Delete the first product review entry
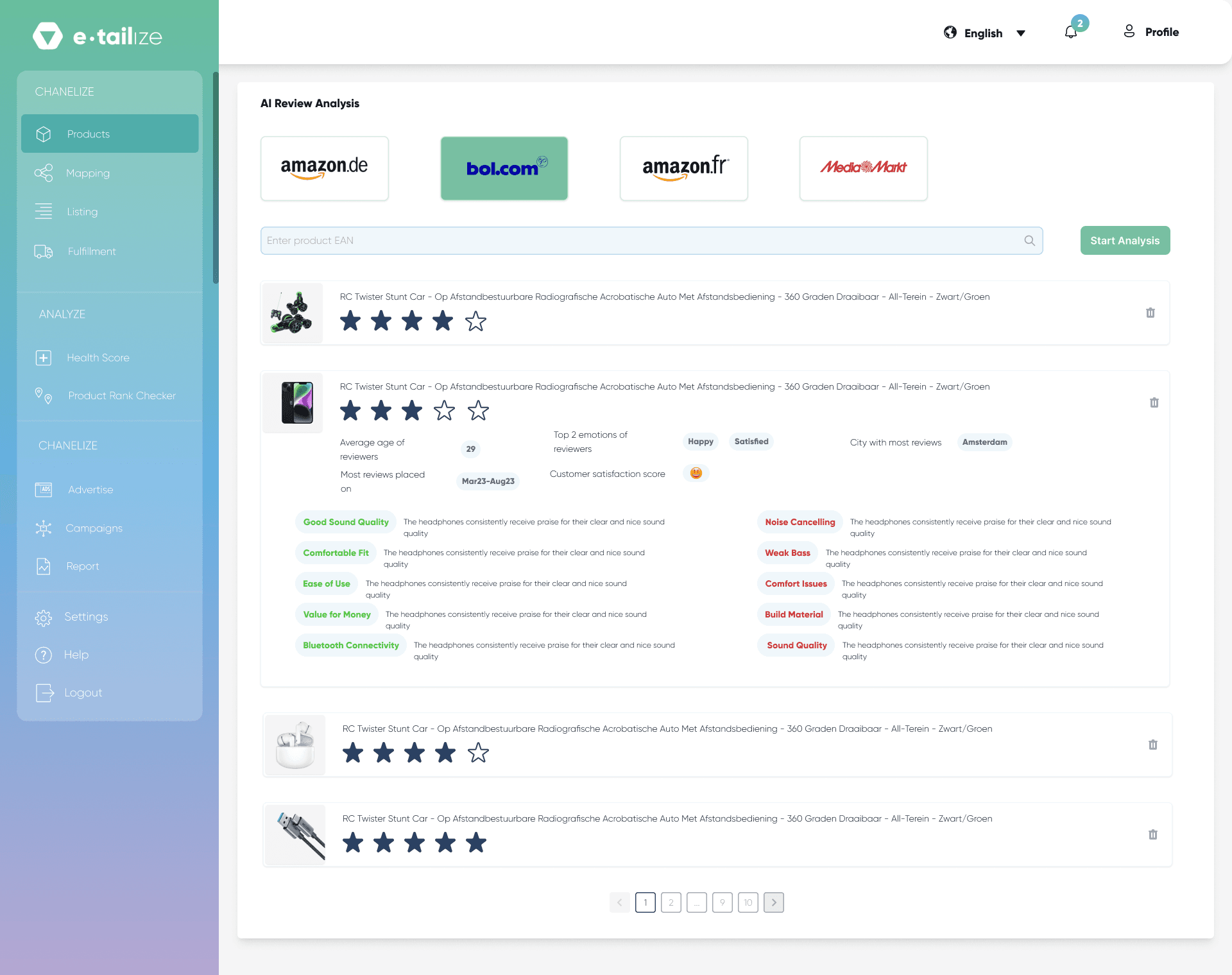This screenshot has width=1232, height=975. [1150, 313]
